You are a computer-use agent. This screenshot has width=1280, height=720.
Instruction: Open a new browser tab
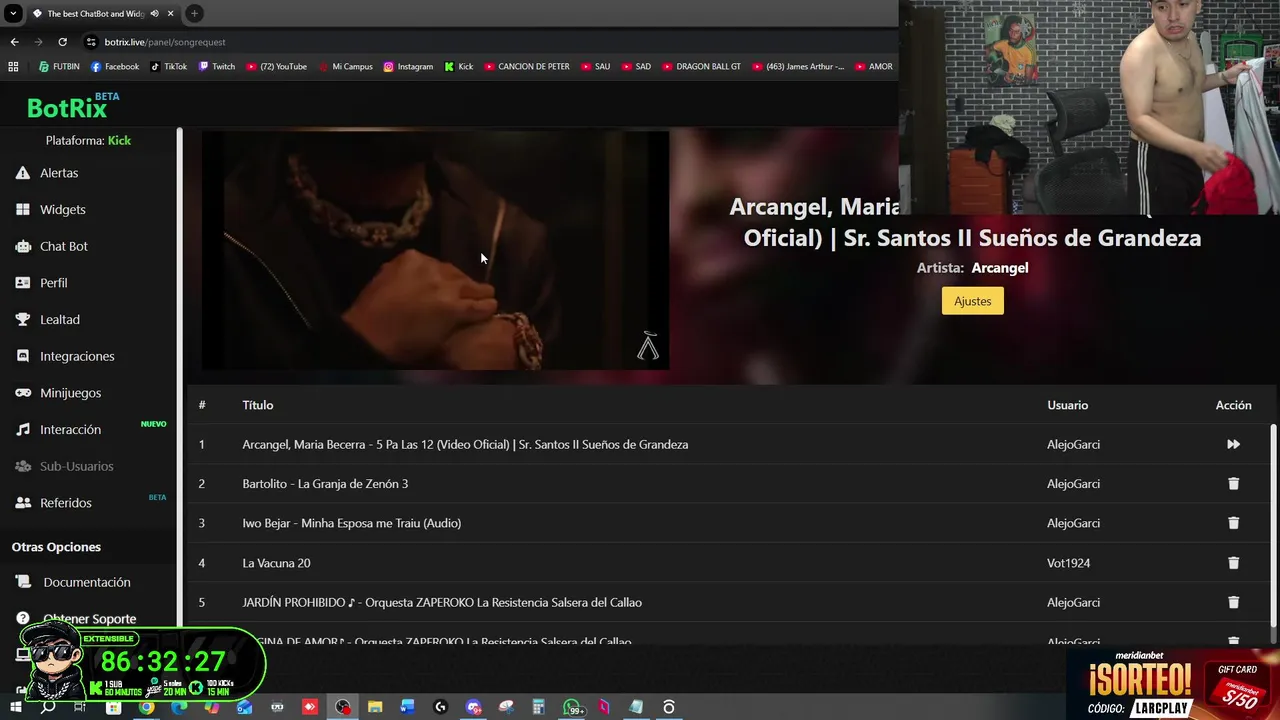pyautogui.click(x=194, y=14)
